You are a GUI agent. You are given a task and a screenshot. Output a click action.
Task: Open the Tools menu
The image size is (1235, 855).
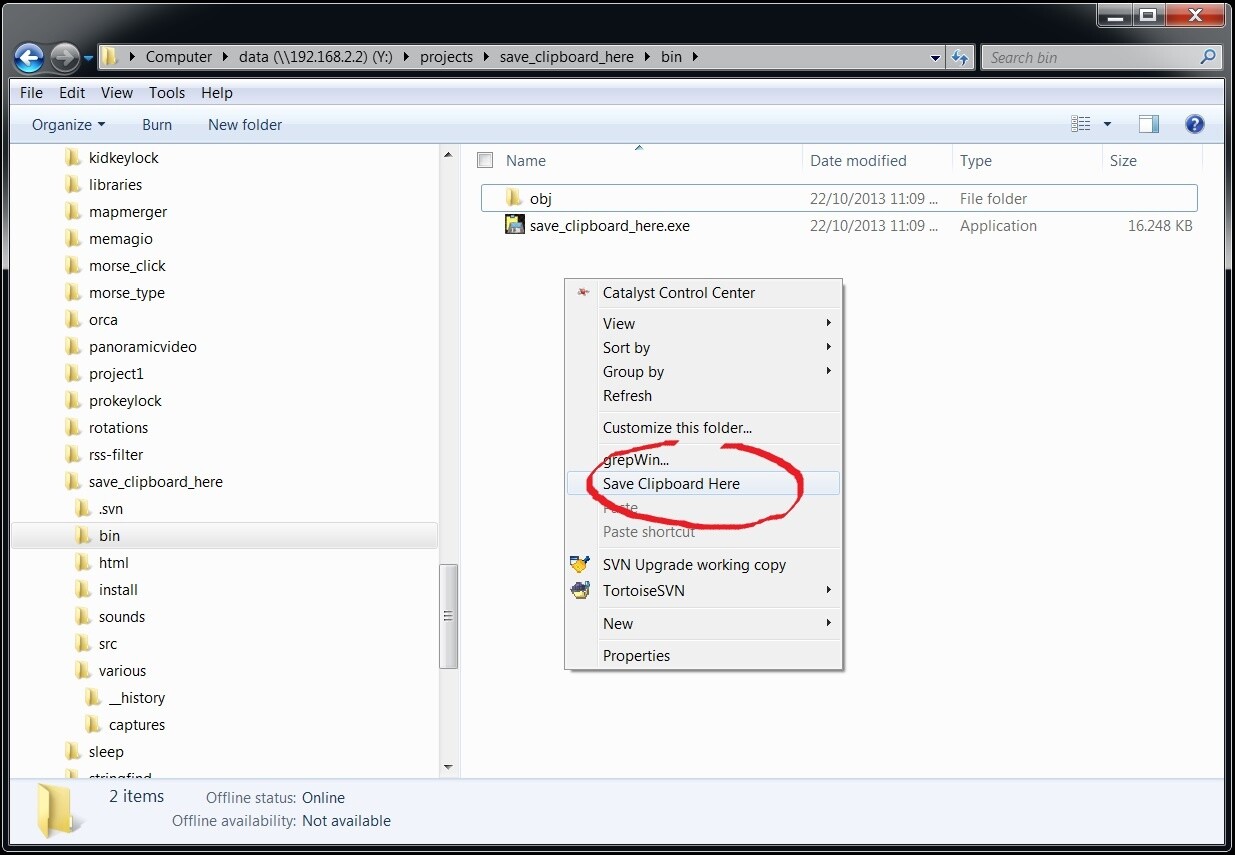coord(167,92)
